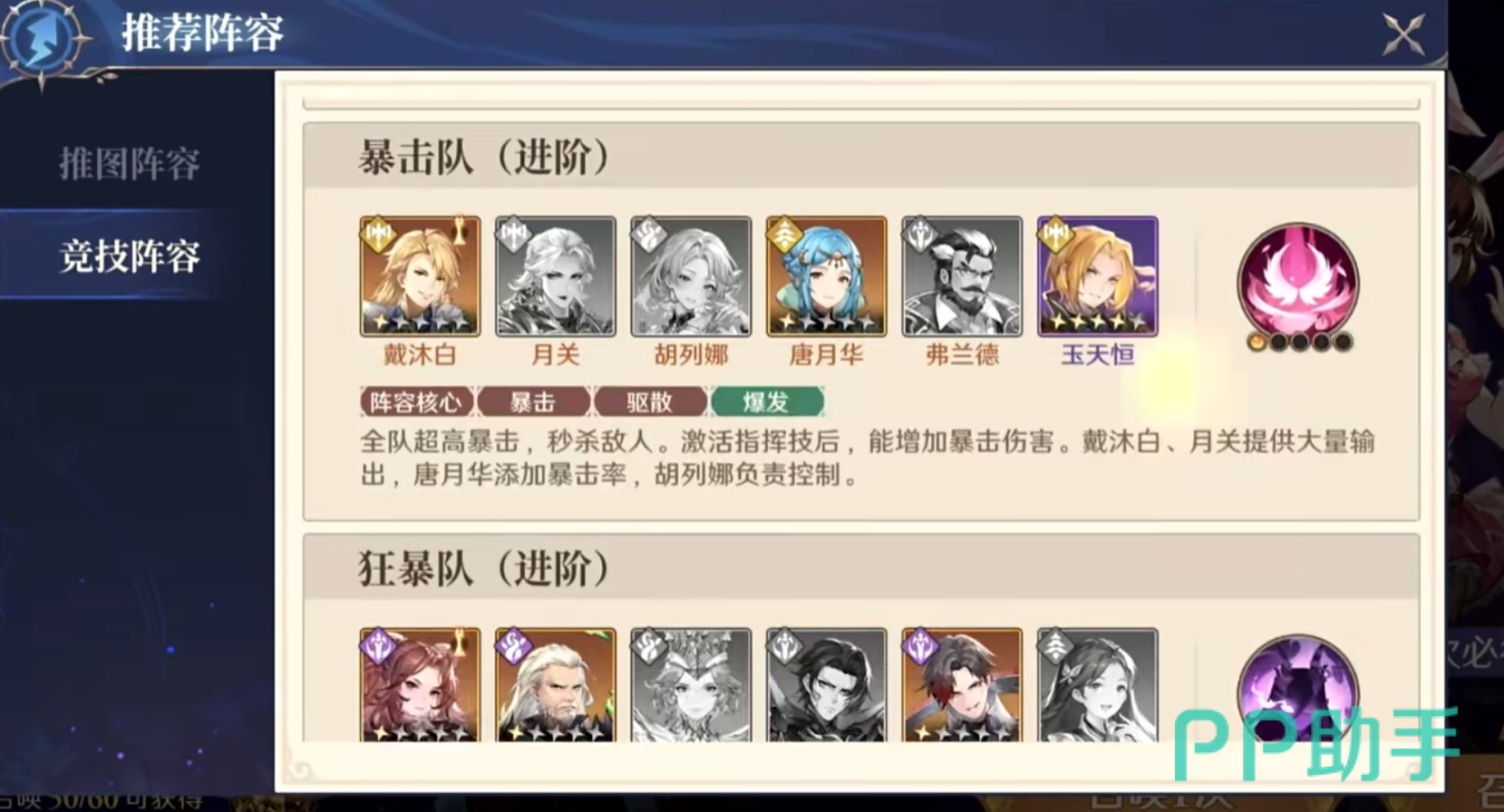Select the green 爆发 tag
Viewport: 1504px width, 812px height.
[767, 401]
